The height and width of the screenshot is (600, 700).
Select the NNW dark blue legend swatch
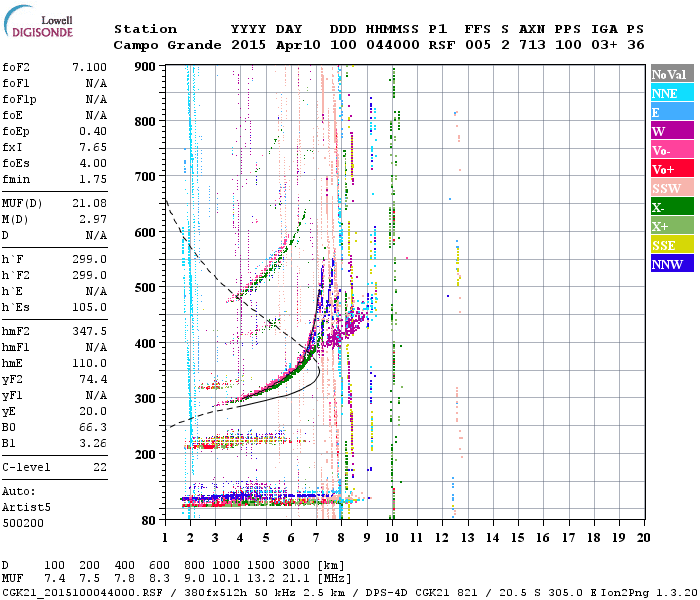point(672,264)
